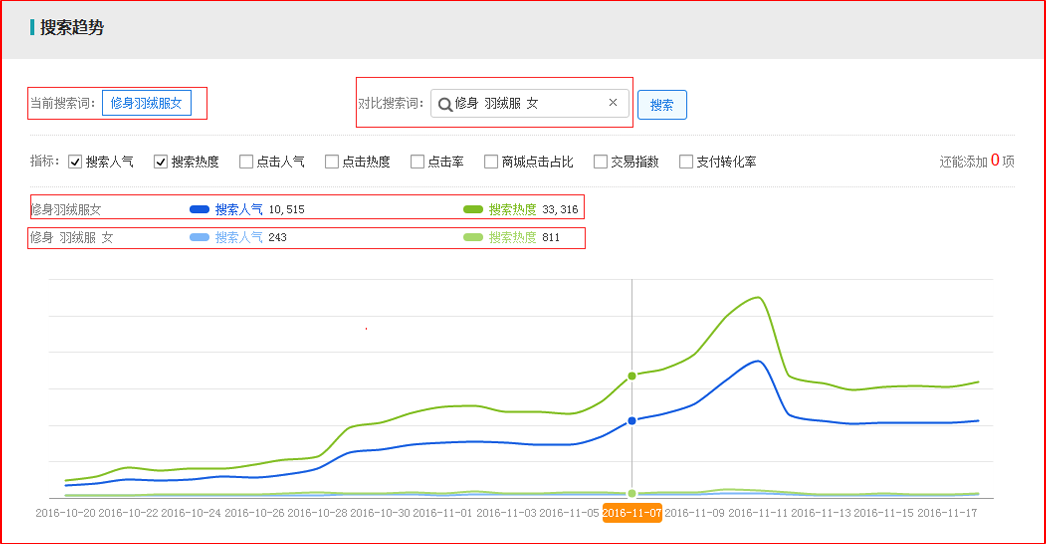Uncheck the 搜索热度 checkbox
Image resolution: width=1046 pixels, height=544 pixels.
(160, 162)
